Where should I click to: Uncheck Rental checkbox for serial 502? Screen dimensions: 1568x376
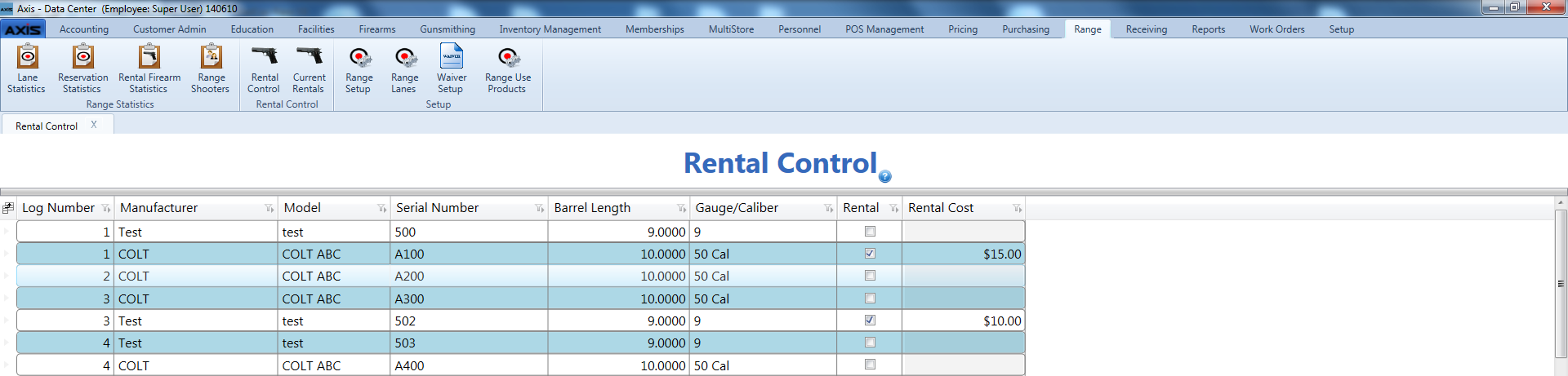pyautogui.click(x=870, y=321)
